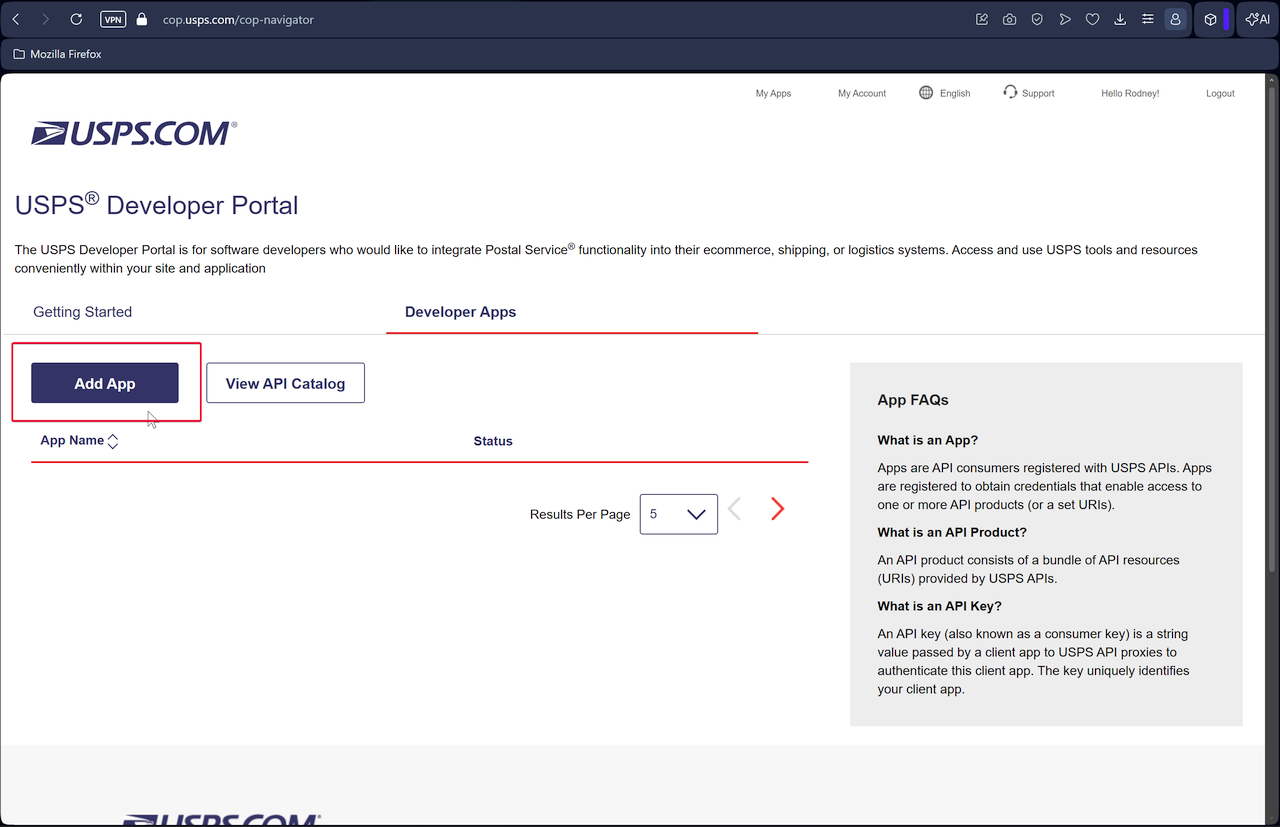Viewport: 1280px width, 827px height.
Task: Open the browser downloads icon
Action: 1120,19
